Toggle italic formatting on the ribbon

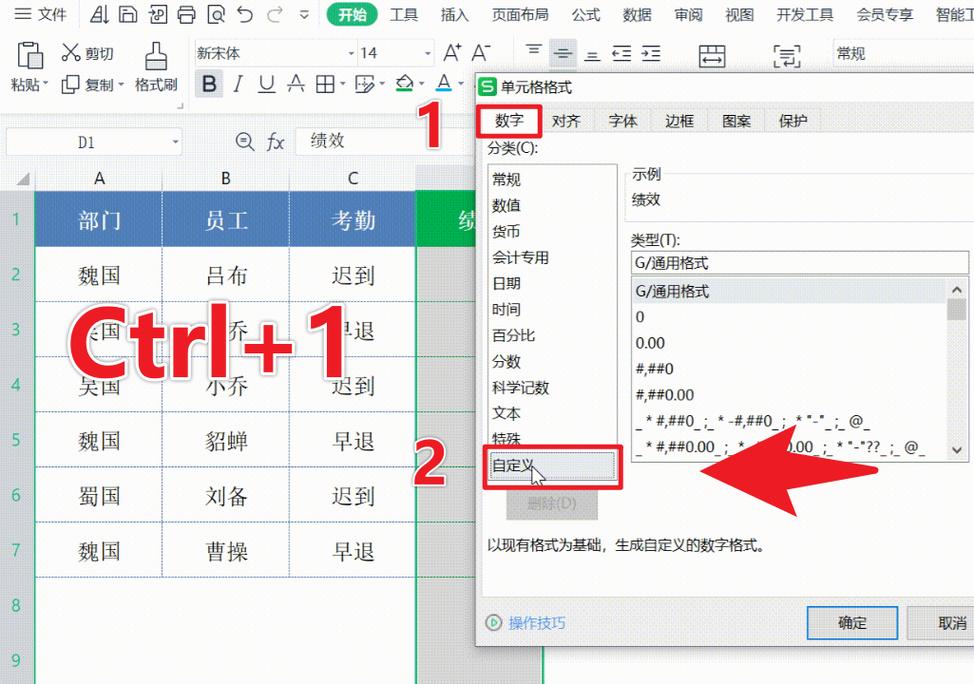[237, 84]
